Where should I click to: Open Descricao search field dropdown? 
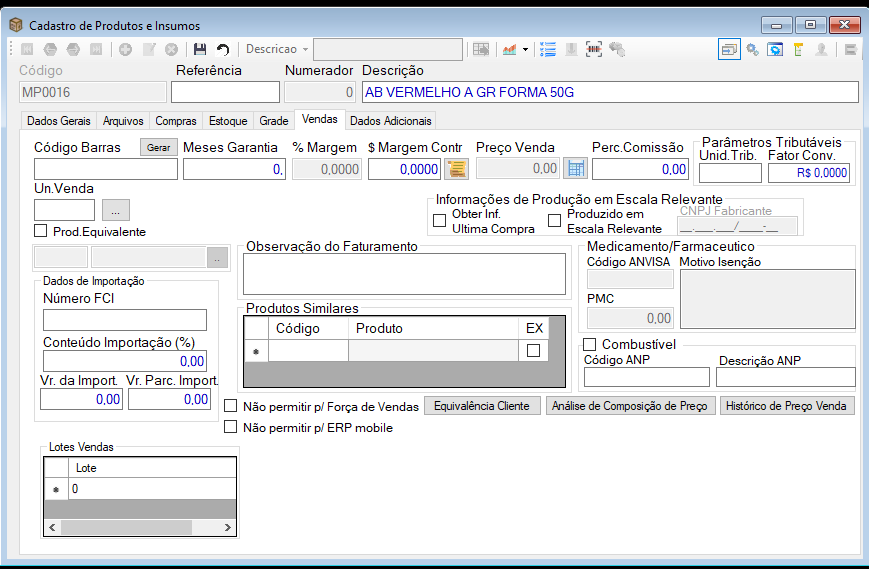(305, 49)
